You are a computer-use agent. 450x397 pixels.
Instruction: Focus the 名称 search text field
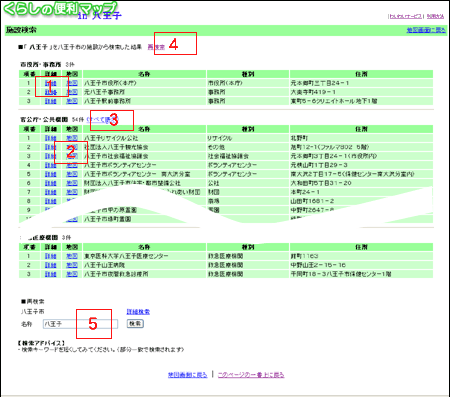coord(80,324)
